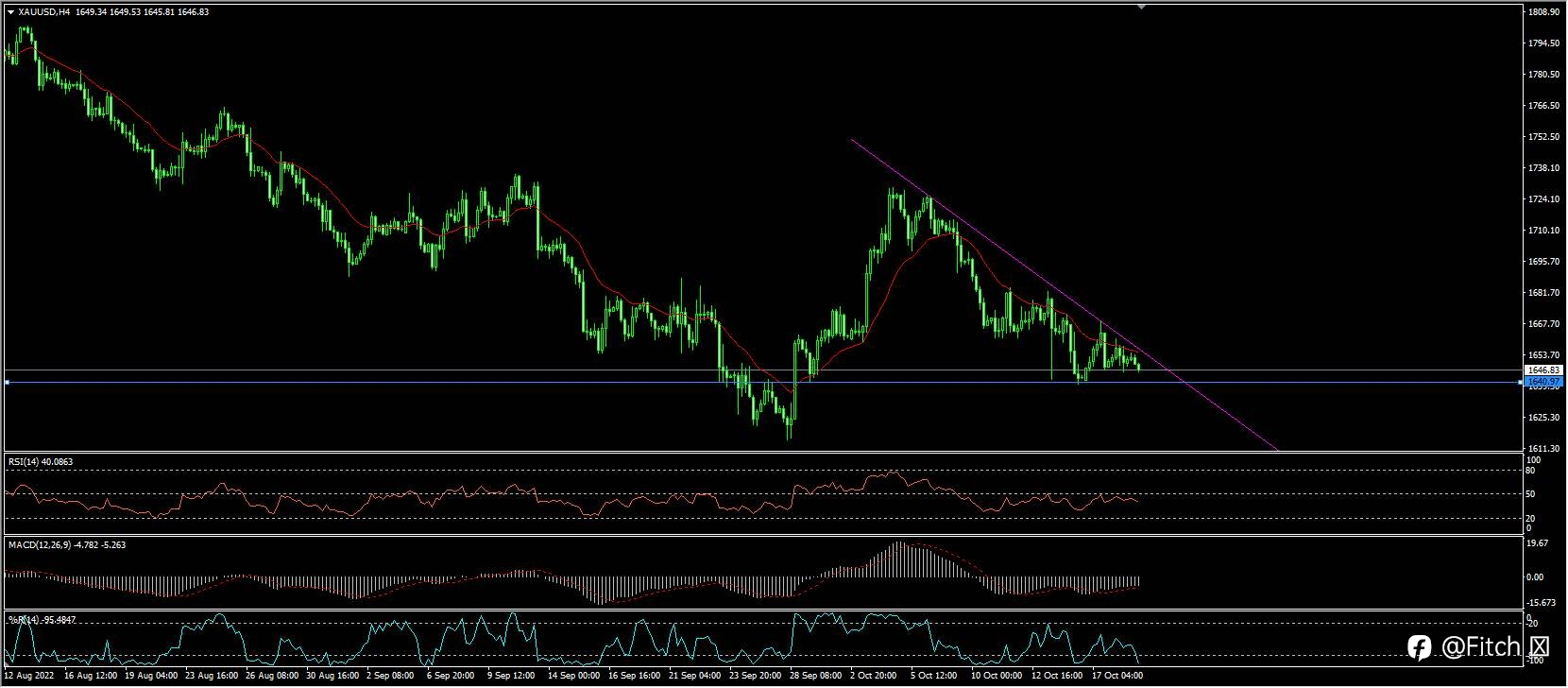Click the 23 Sep 20:00 time label
The image size is (1568, 688).
click(756, 677)
